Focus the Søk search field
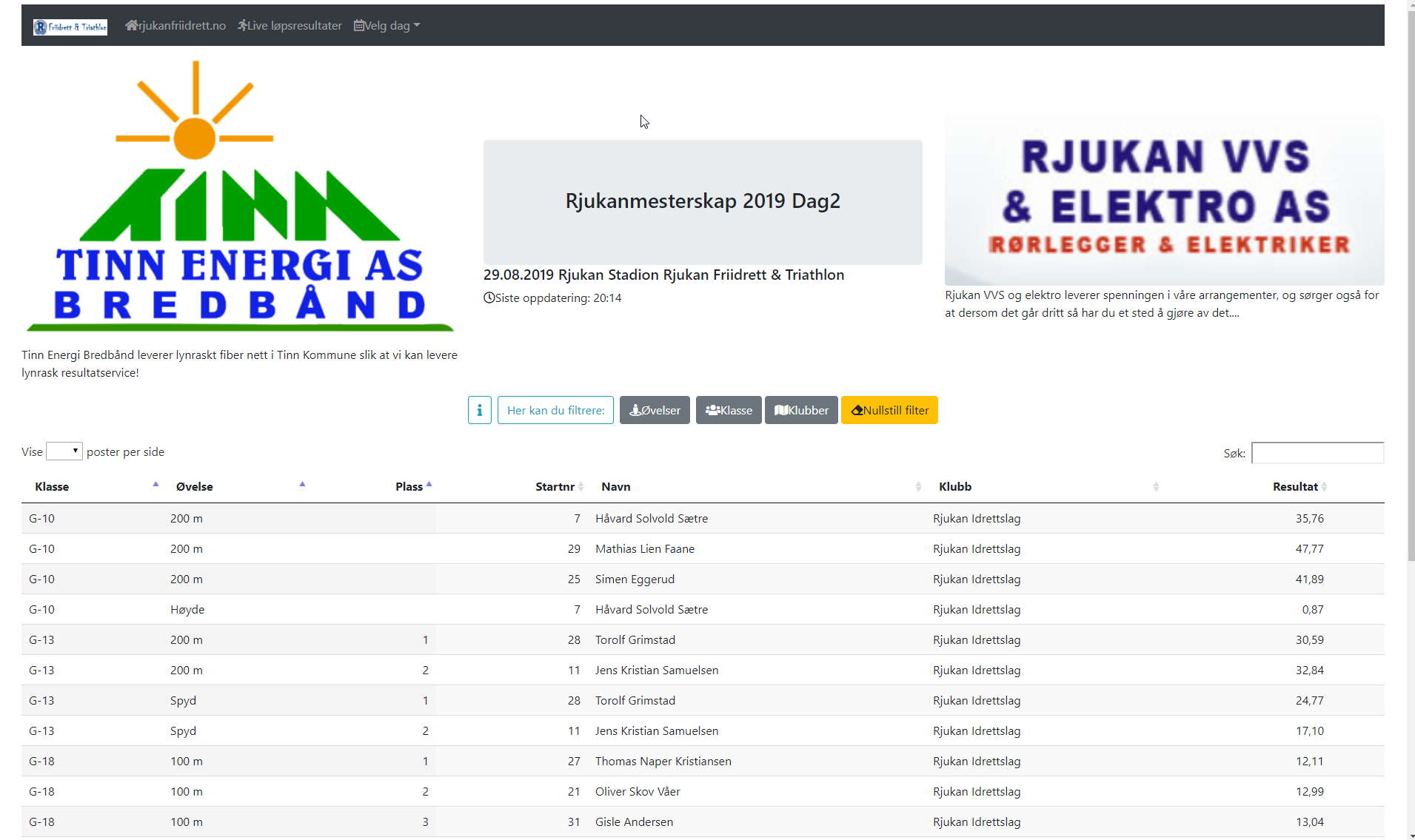 click(1317, 453)
